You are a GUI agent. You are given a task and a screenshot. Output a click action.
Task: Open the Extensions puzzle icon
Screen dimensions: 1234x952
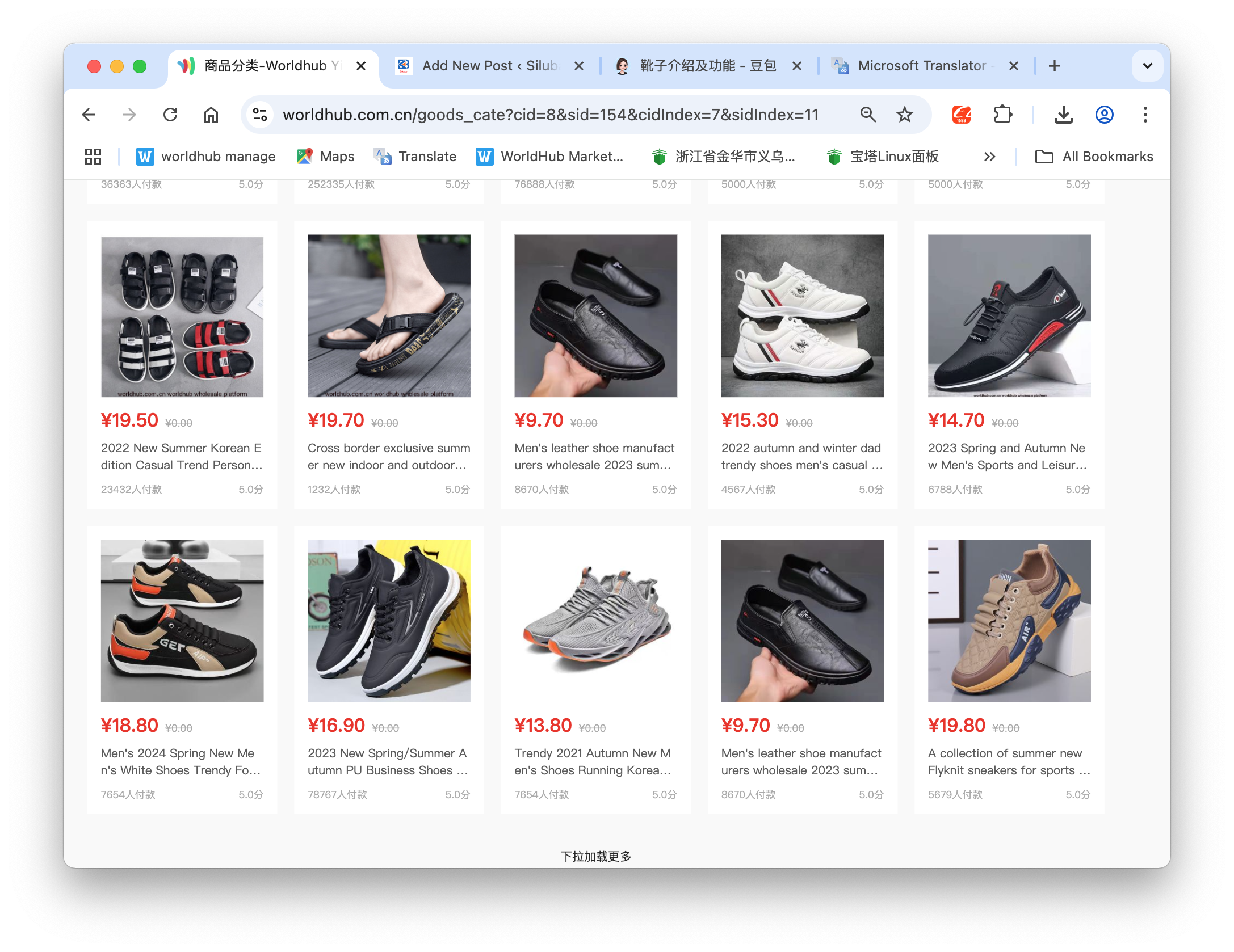1003,115
